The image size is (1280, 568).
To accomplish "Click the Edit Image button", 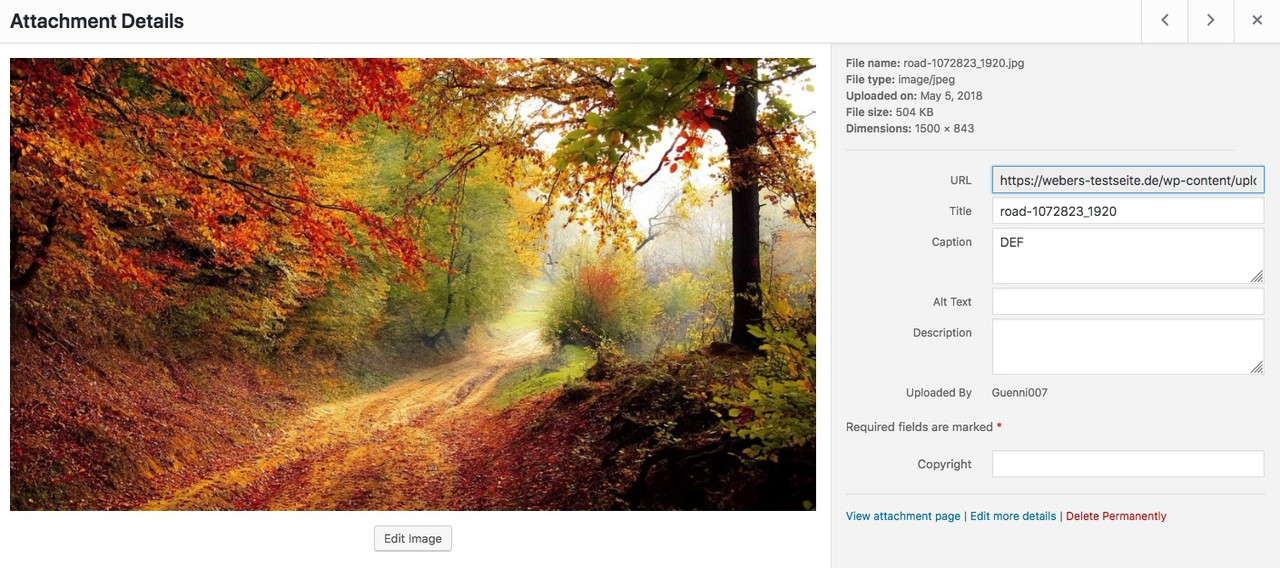I will (x=413, y=538).
